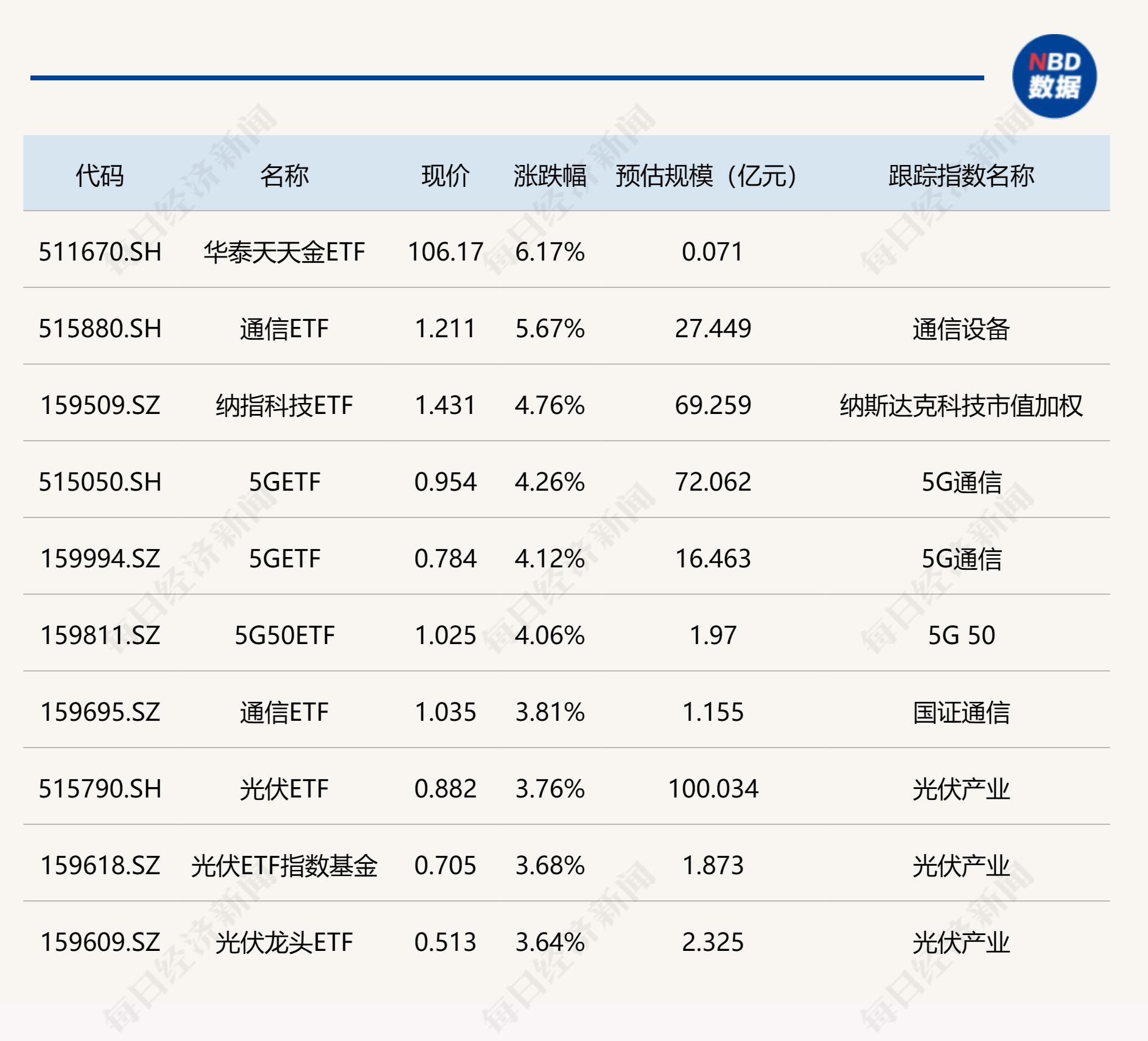Click the change value 6.17%
The image size is (1148, 1041).
click(x=550, y=252)
